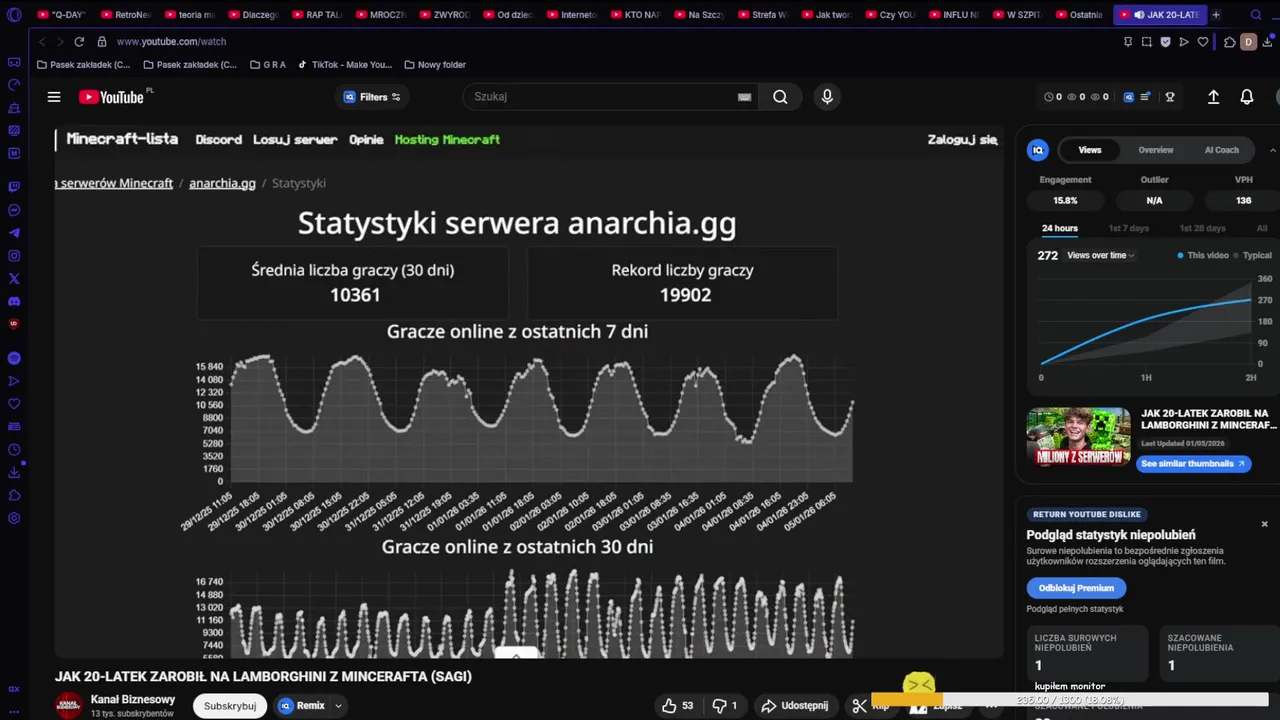1280x720 pixels.
Task: Open the sidebar settings gear icon
Action: [14, 518]
